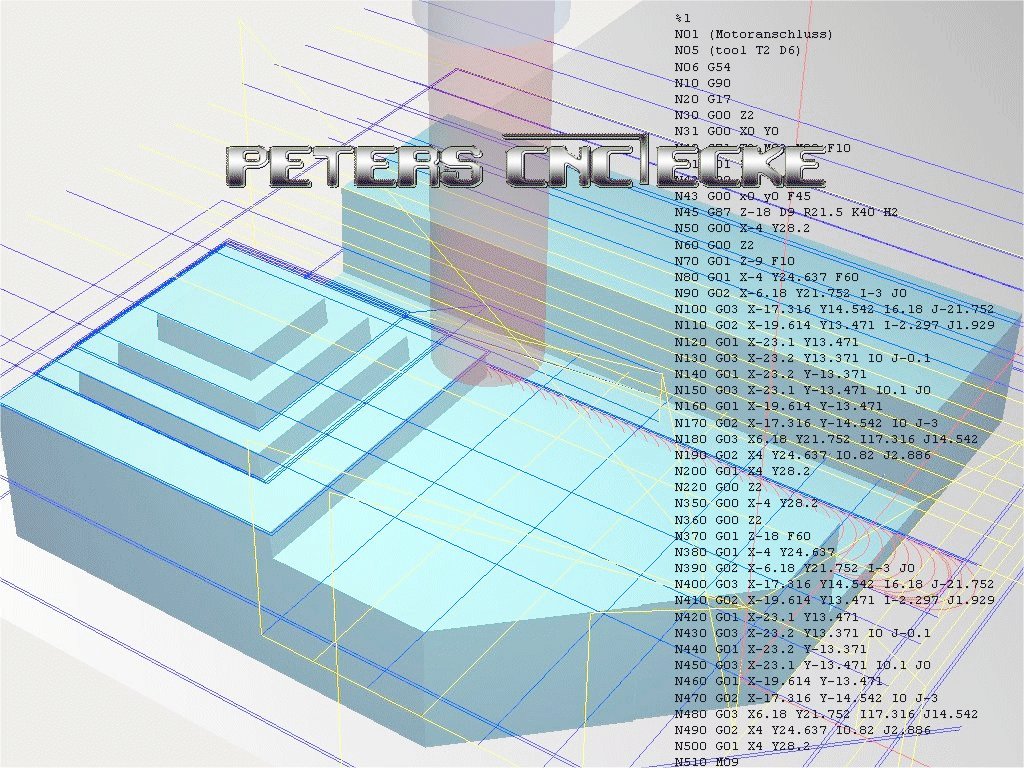Select the line "N470 G02 X-17.316 Y-14.542 I0 J-3"
Screen dimensions: 1024x768
pyautogui.click(x=806, y=698)
